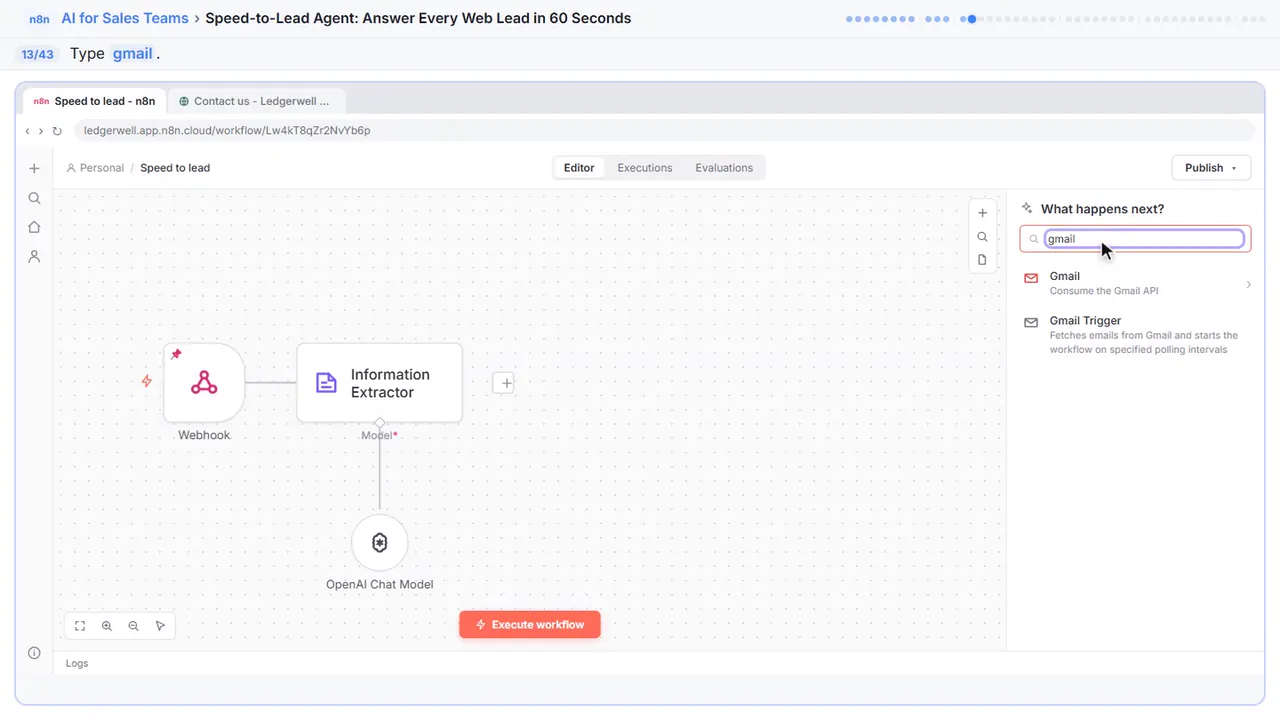Click the plus button at canvas top-right
The image size is (1280, 720).
tap(982, 213)
